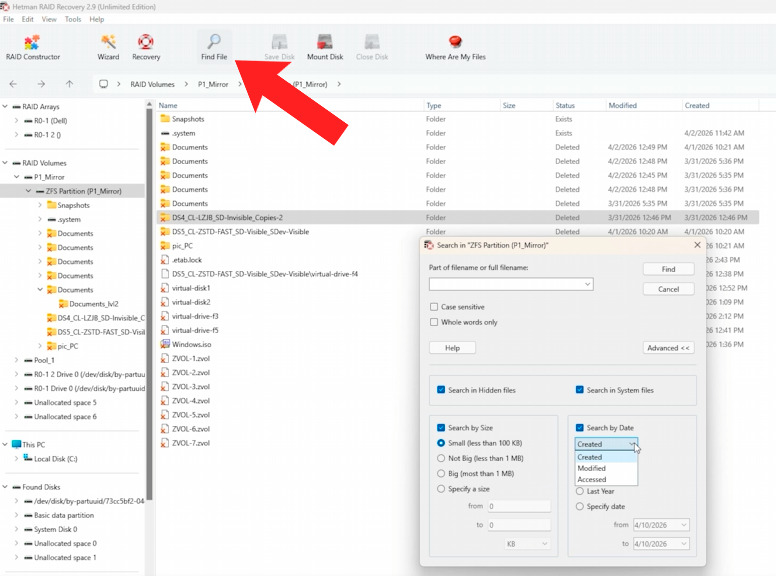Open the filename history dropdown
This screenshot has height=576, width=776.
point(587,284)
